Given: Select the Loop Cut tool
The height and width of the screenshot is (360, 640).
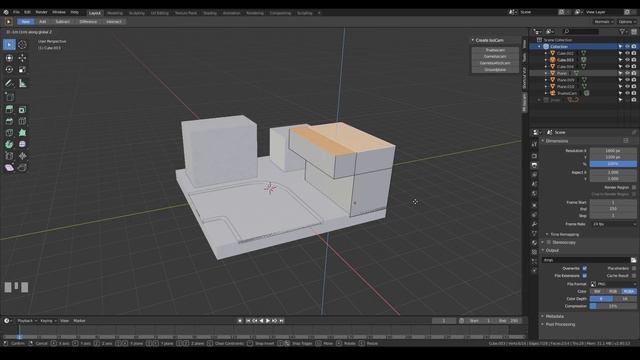Looking at the screenshot, I should [x=22, y=121].
